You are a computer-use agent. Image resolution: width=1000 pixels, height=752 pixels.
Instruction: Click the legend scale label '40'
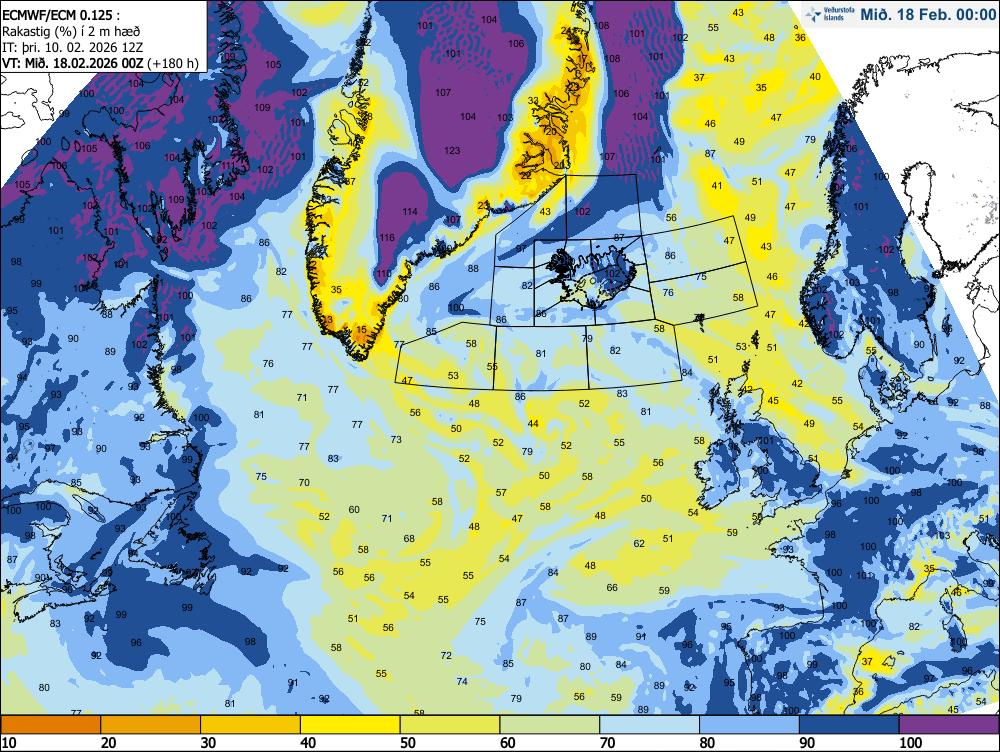308,743
